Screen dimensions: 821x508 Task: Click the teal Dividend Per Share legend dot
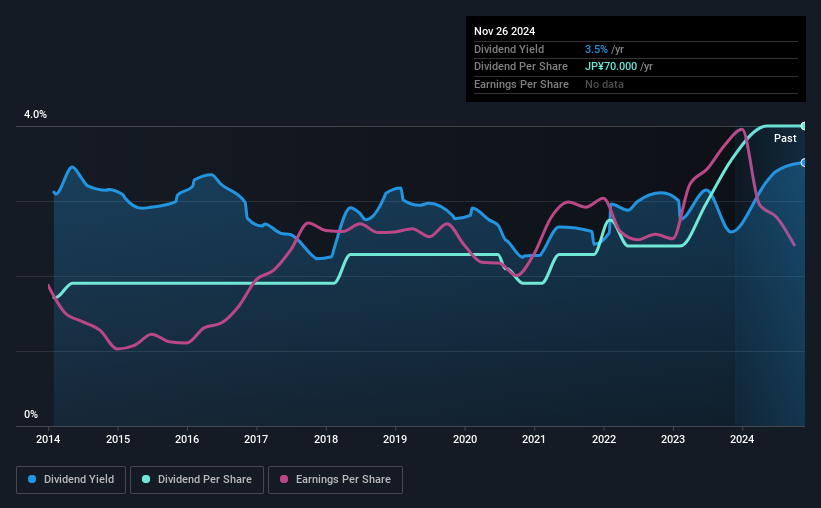146,479
